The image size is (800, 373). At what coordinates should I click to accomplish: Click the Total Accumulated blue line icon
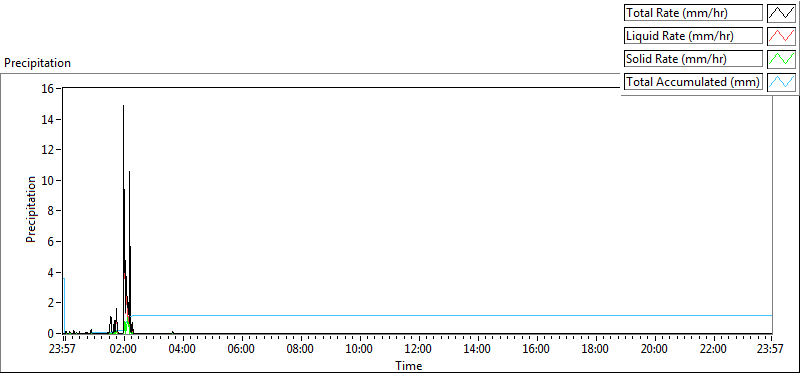point(781,81)
